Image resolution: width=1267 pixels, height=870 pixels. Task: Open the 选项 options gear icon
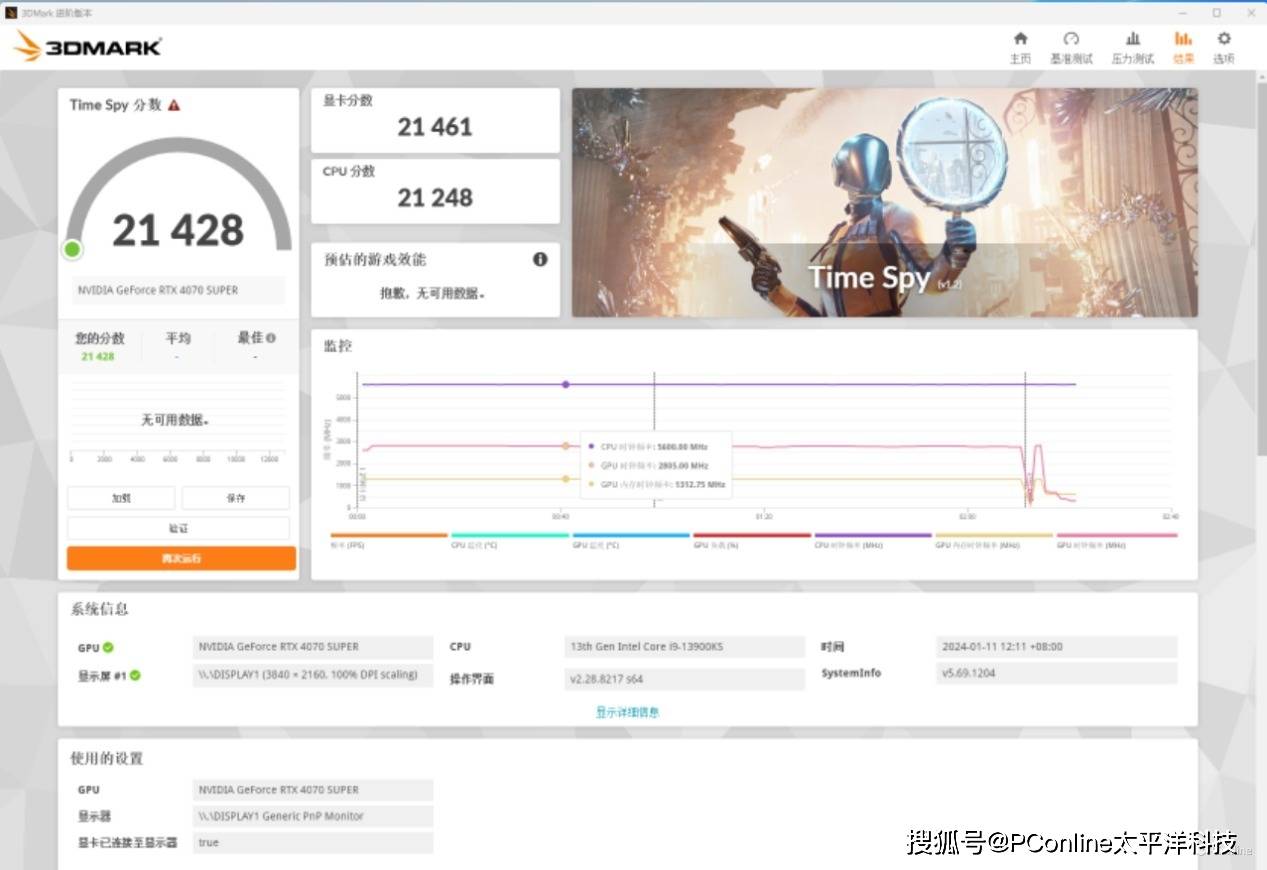pyautogui.click(x=1223, y=46)
